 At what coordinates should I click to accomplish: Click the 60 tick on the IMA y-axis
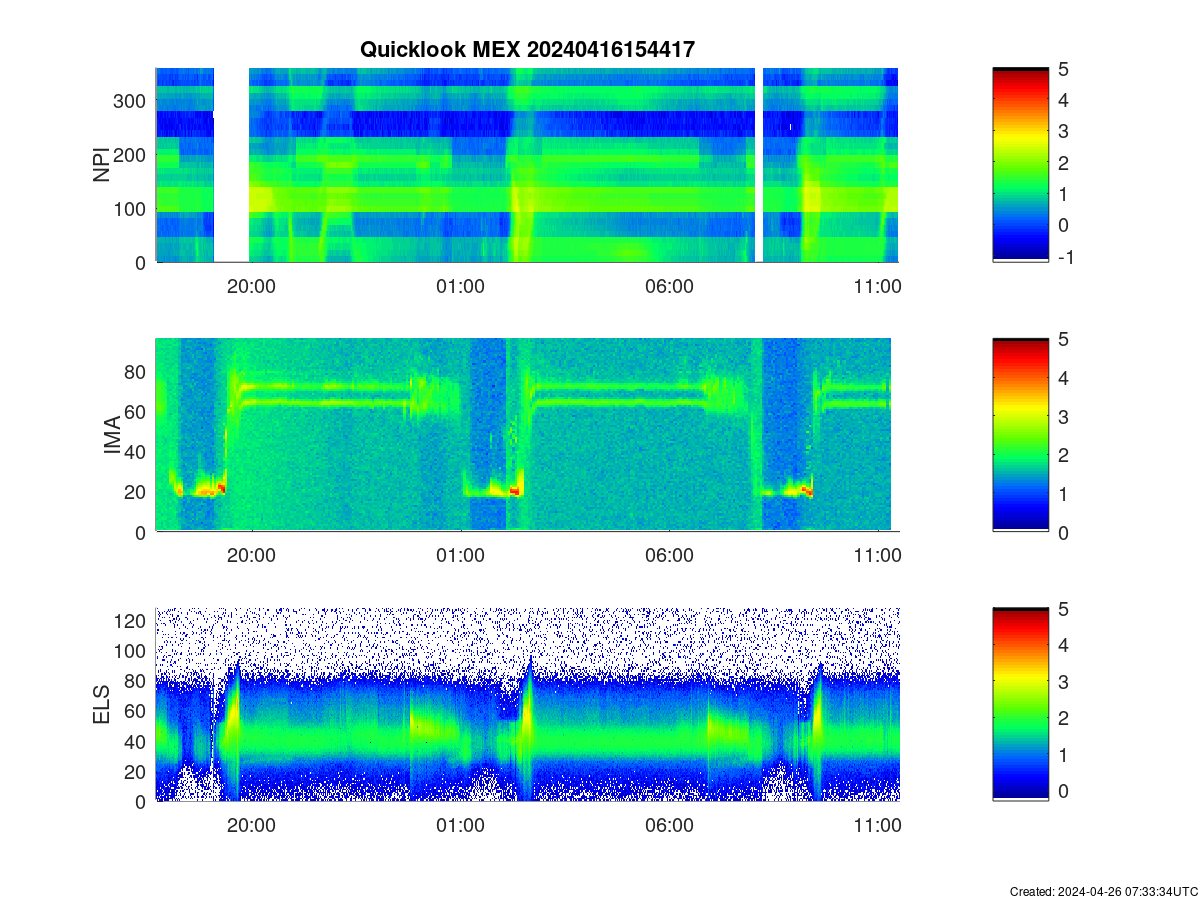pyautogui.click(x=137, y=412)
